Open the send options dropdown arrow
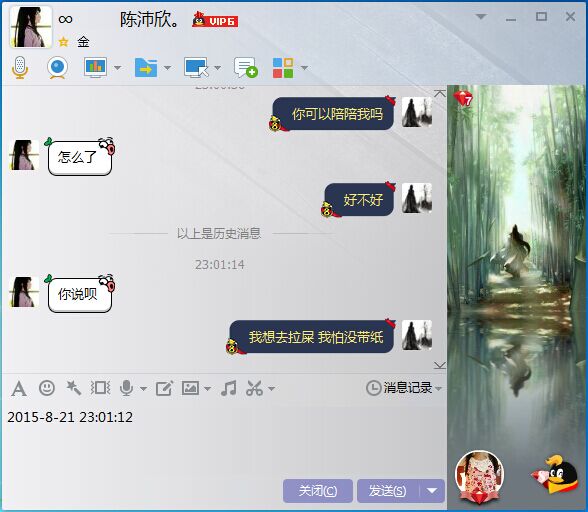 tap(432, 491)
